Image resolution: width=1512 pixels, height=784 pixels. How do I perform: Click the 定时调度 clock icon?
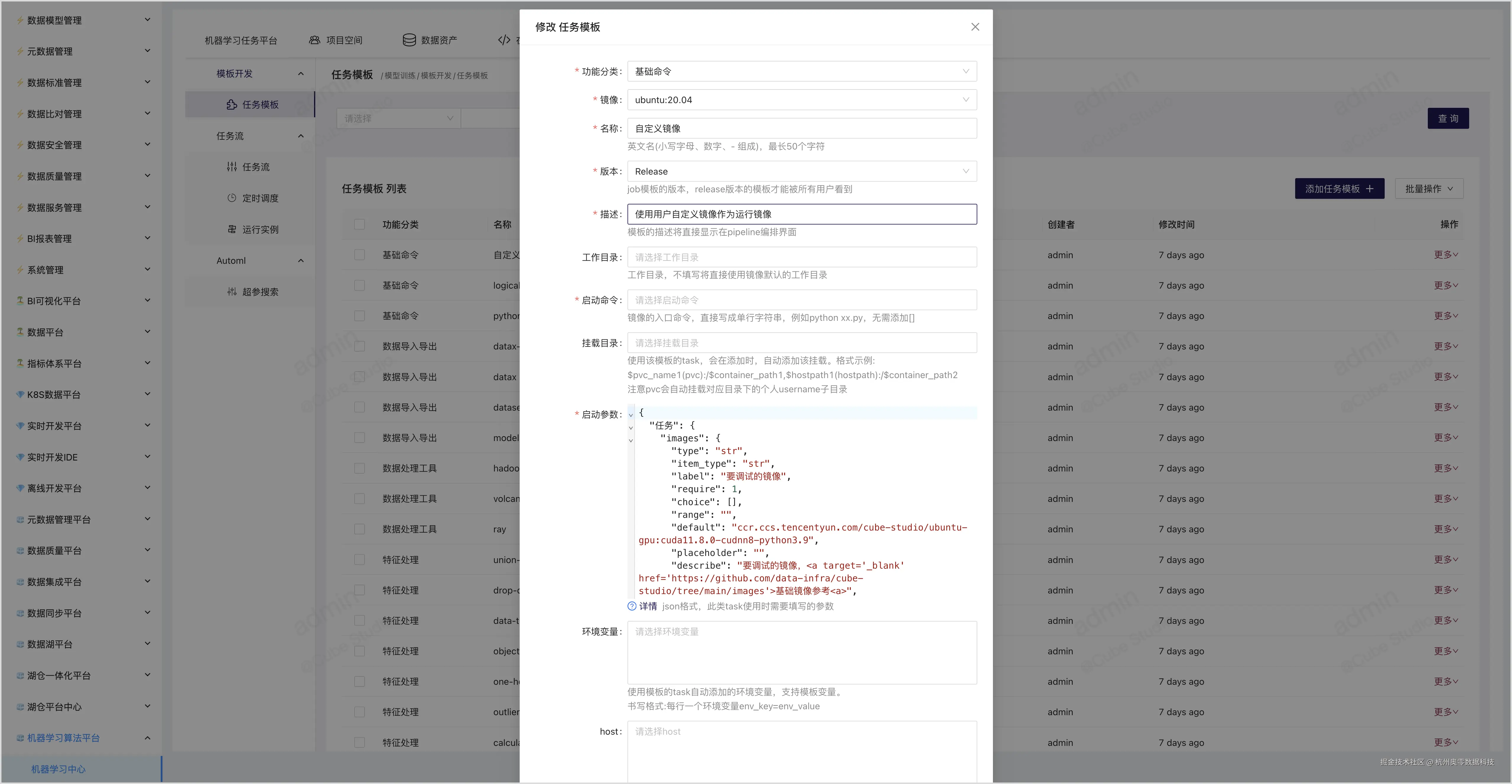coord(232,198)
